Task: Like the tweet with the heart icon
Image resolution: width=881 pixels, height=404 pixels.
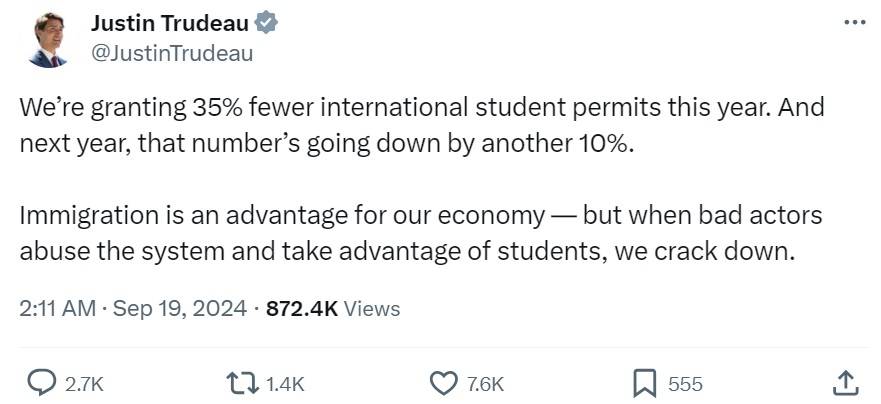Action: pyautogui.click(x=442, y=382)
